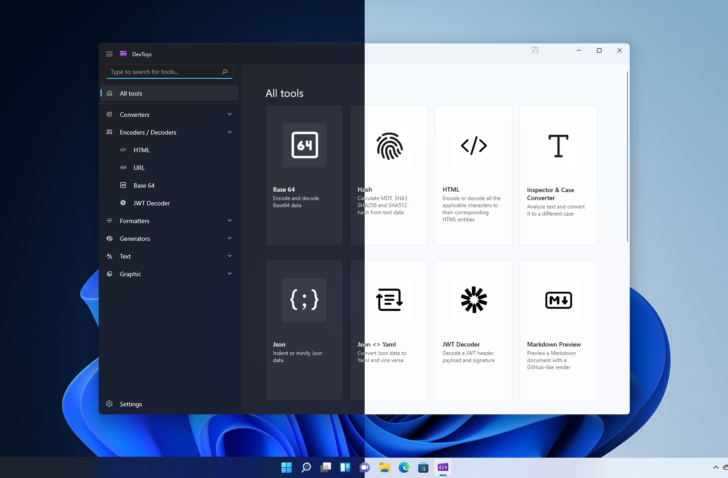Open the Hash tool card
This screenshot has width=728, height=478.
389,175
